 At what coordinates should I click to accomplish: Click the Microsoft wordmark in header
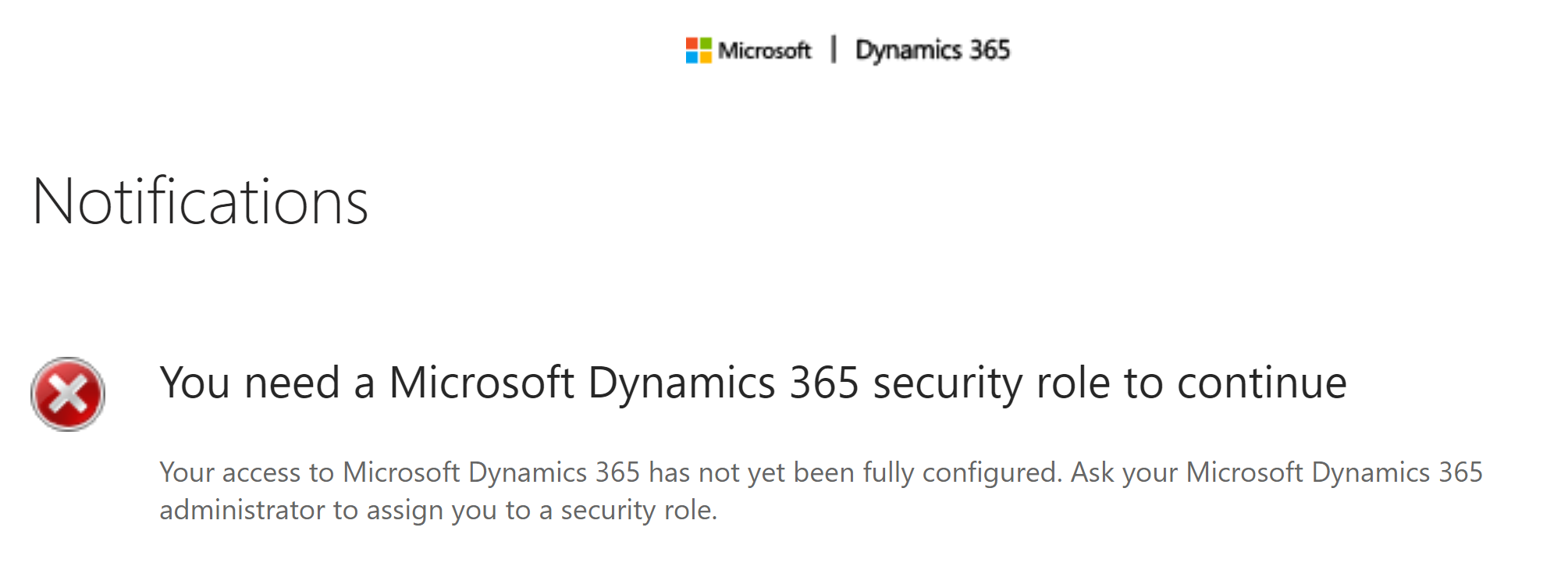click(x=764, y=51)
